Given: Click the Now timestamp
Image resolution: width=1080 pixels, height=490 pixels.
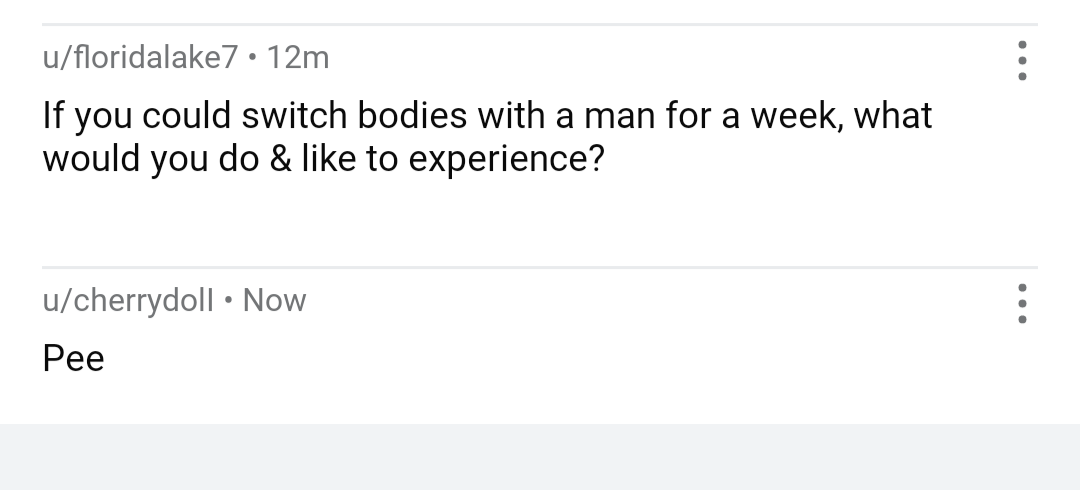Looking at the screenshot, I should [x=274, y=300].
